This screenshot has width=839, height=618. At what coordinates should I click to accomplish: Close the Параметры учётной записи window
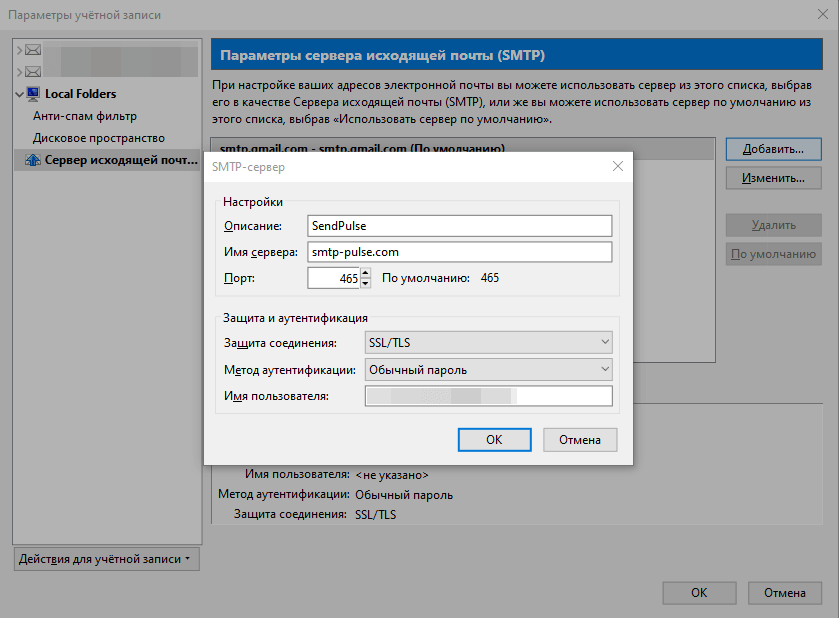point(816,15)
